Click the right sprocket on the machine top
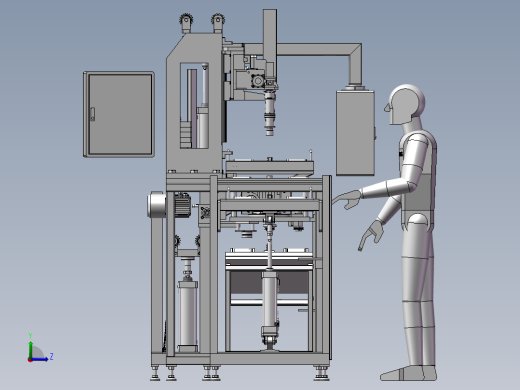520x390 pixels. point(218,20)
